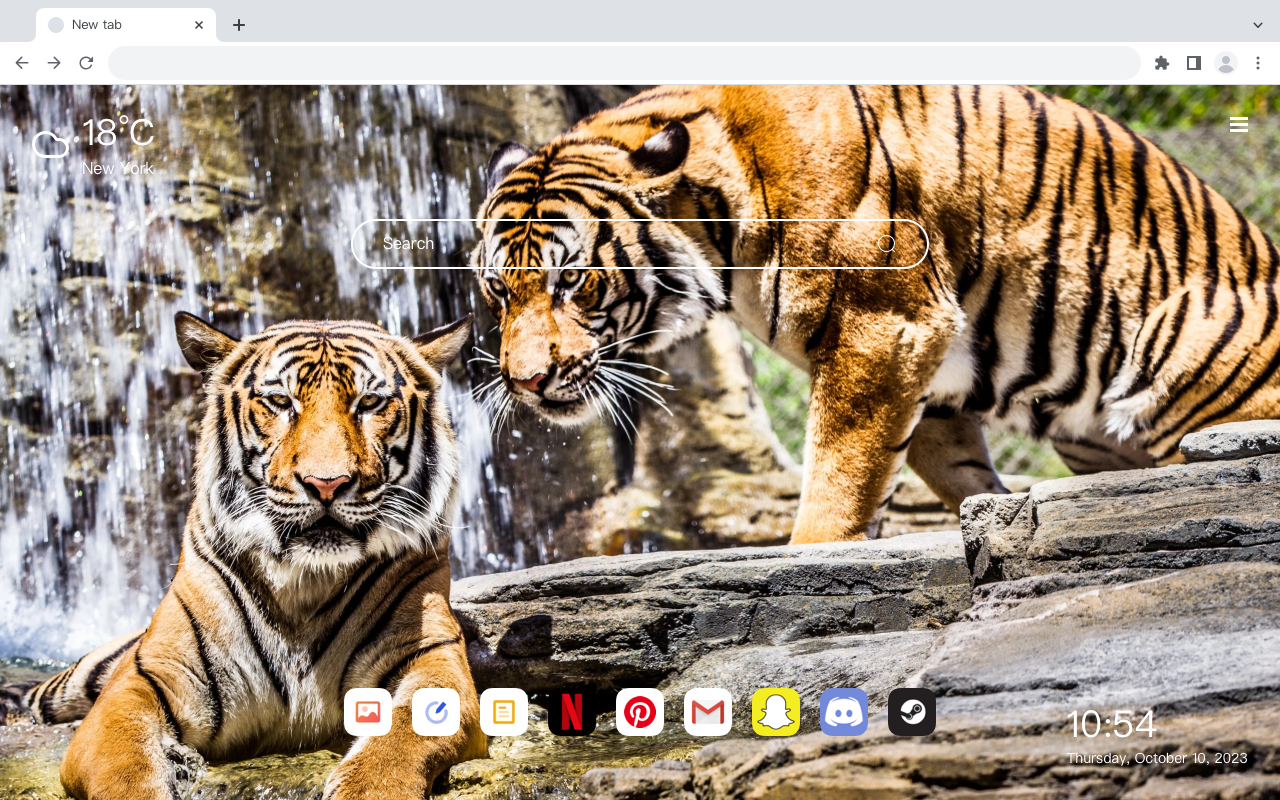
Task: Expand the tab search dropdown arrow
Action: point(1258,25)
